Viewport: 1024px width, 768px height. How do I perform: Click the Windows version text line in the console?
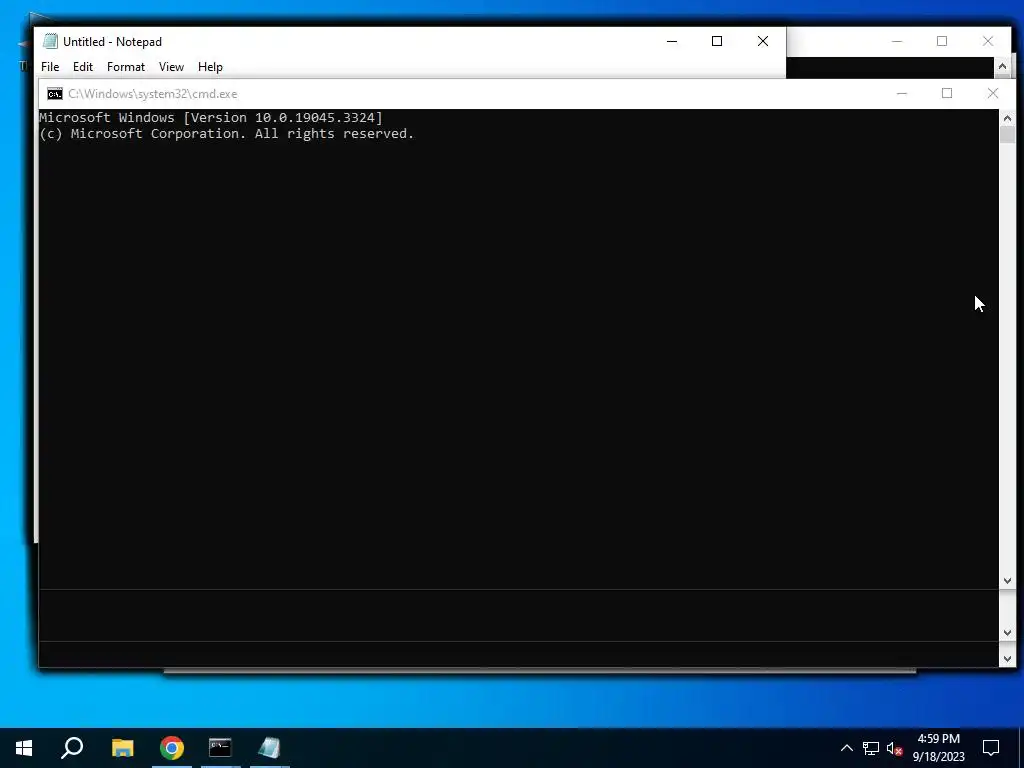[211, 118]
